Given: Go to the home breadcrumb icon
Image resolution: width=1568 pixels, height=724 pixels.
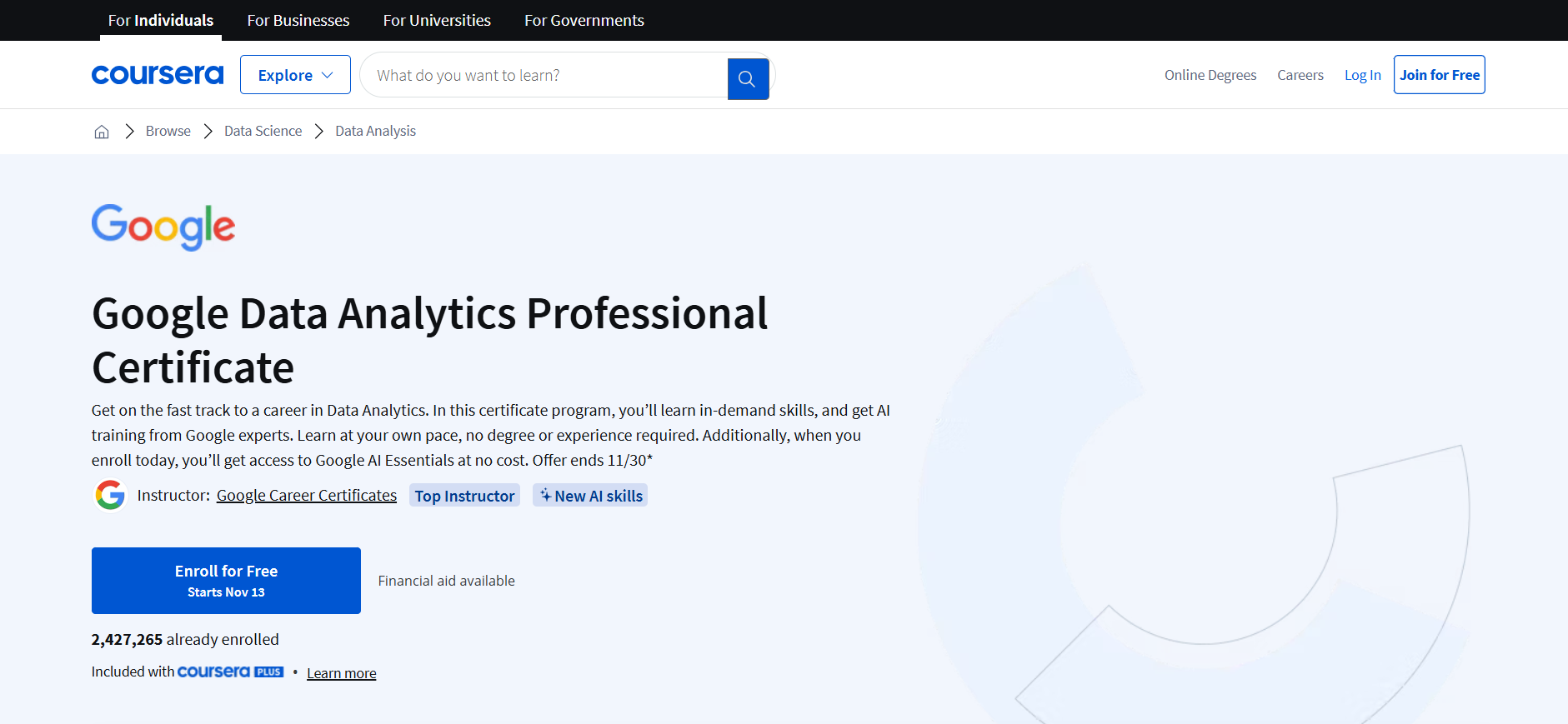Looking at the screenshot, I should 102,132.
